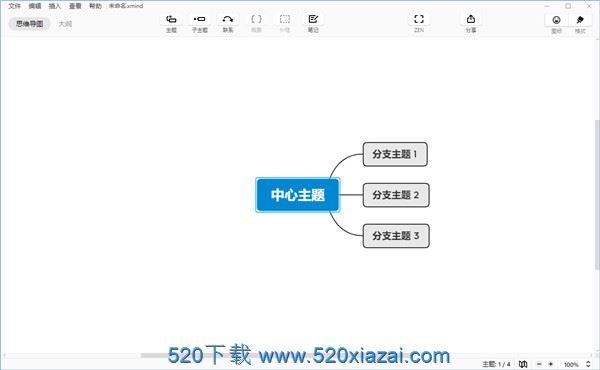Screen dimensions: 600x370
Task: Click the vertical scrollbar thumb
Action: tap(597, 194)
